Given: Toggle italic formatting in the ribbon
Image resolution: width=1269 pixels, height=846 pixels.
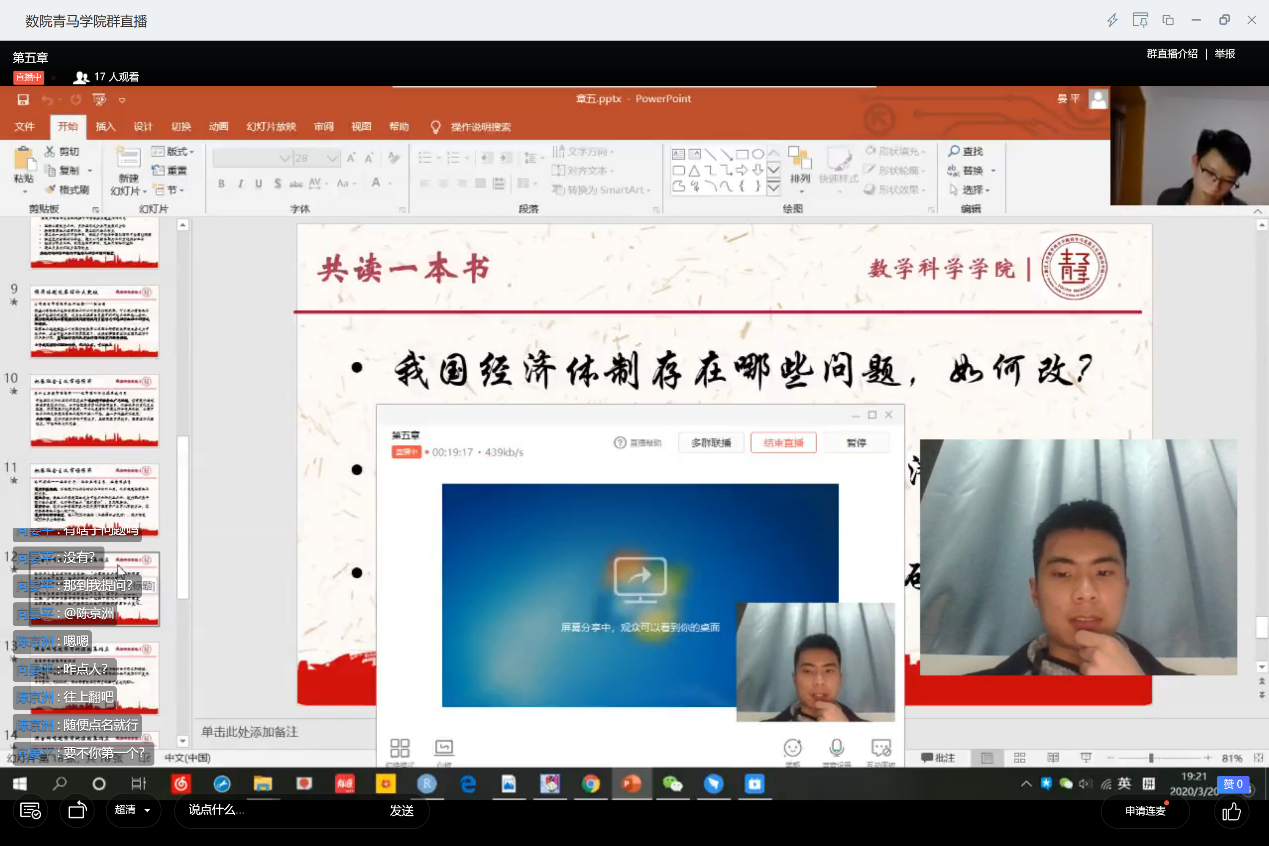Looking at the screenshot, I should pyautogui.click(x=240, y=184).
